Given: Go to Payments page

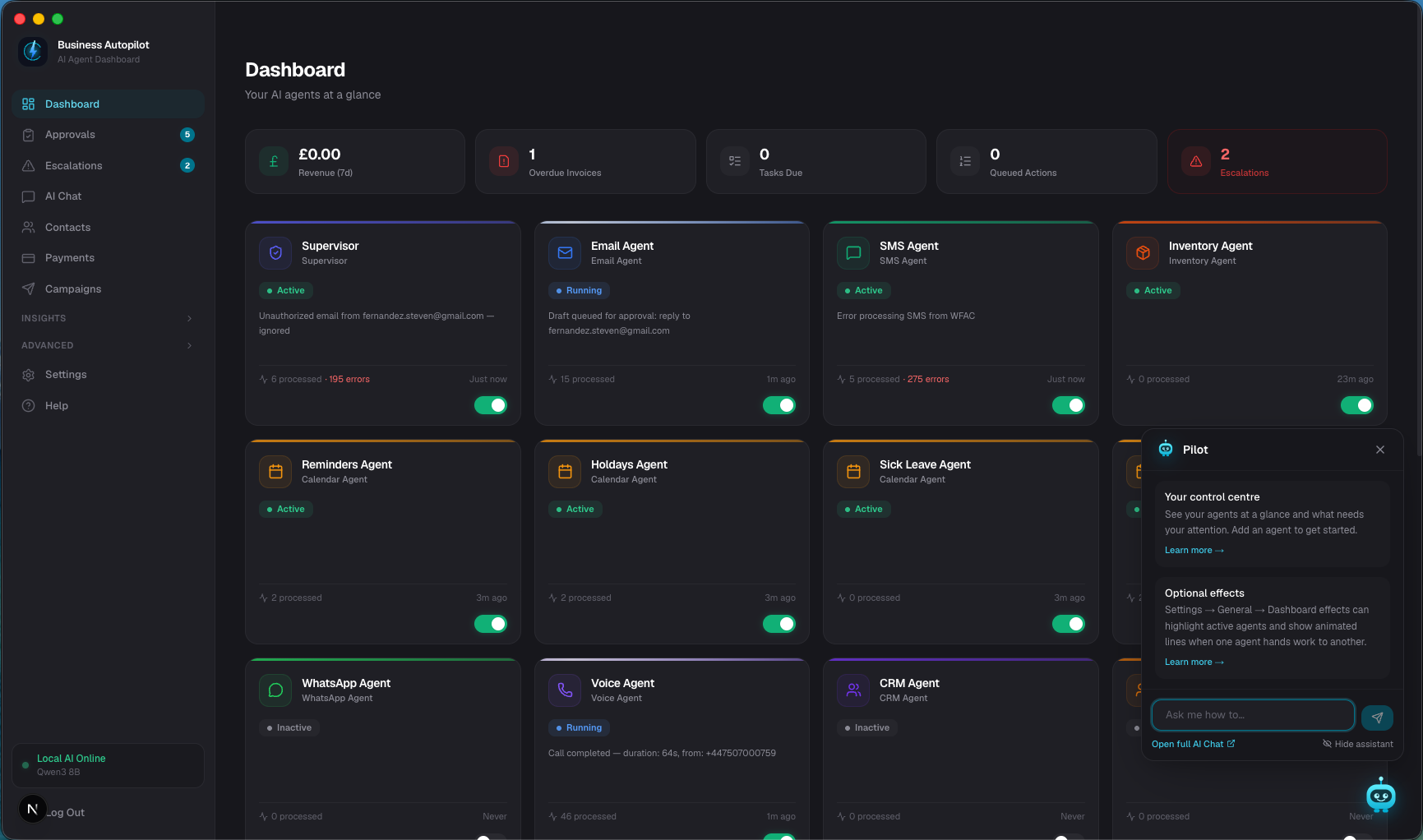Looking at the screenshot, I should (108, 258).
